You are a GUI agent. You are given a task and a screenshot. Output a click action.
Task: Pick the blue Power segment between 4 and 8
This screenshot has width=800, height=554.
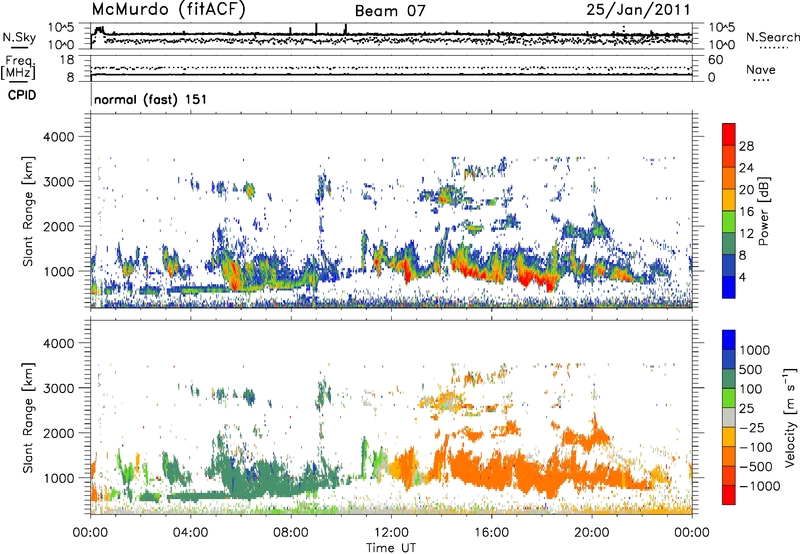coord(729,265)
